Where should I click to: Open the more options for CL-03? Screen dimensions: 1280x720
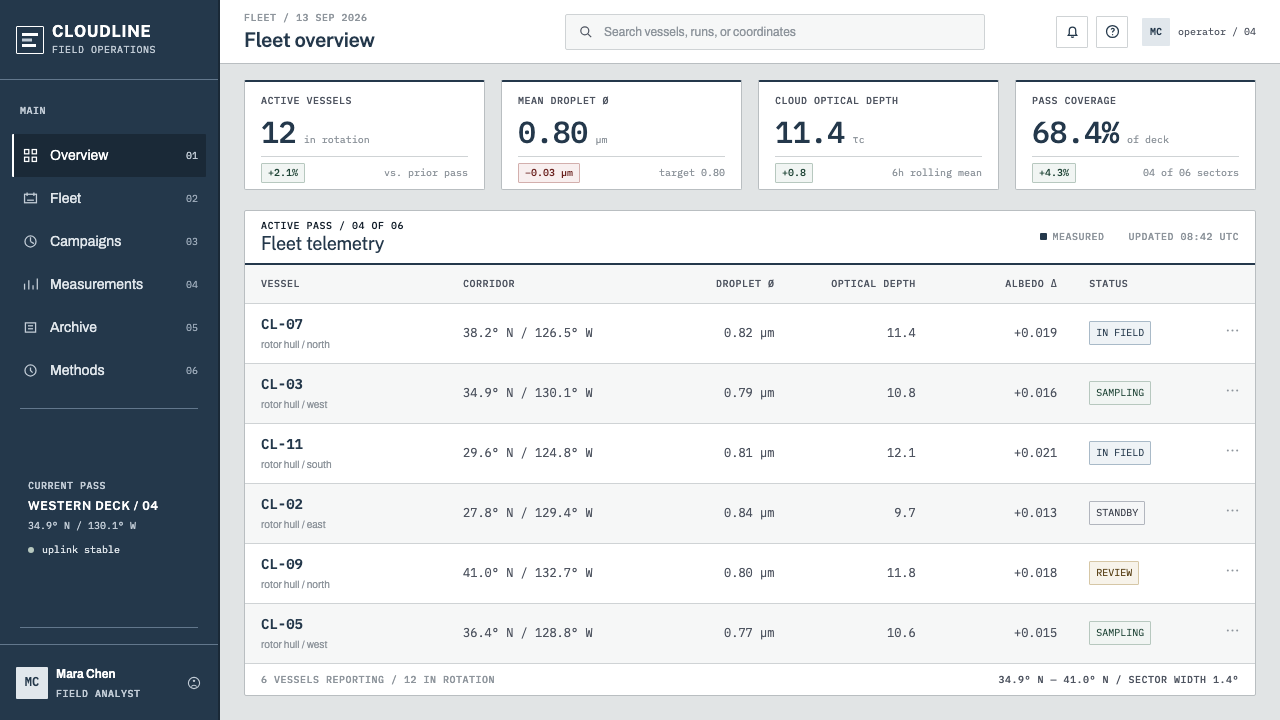pyautogui.click(x=1232, y=391)
